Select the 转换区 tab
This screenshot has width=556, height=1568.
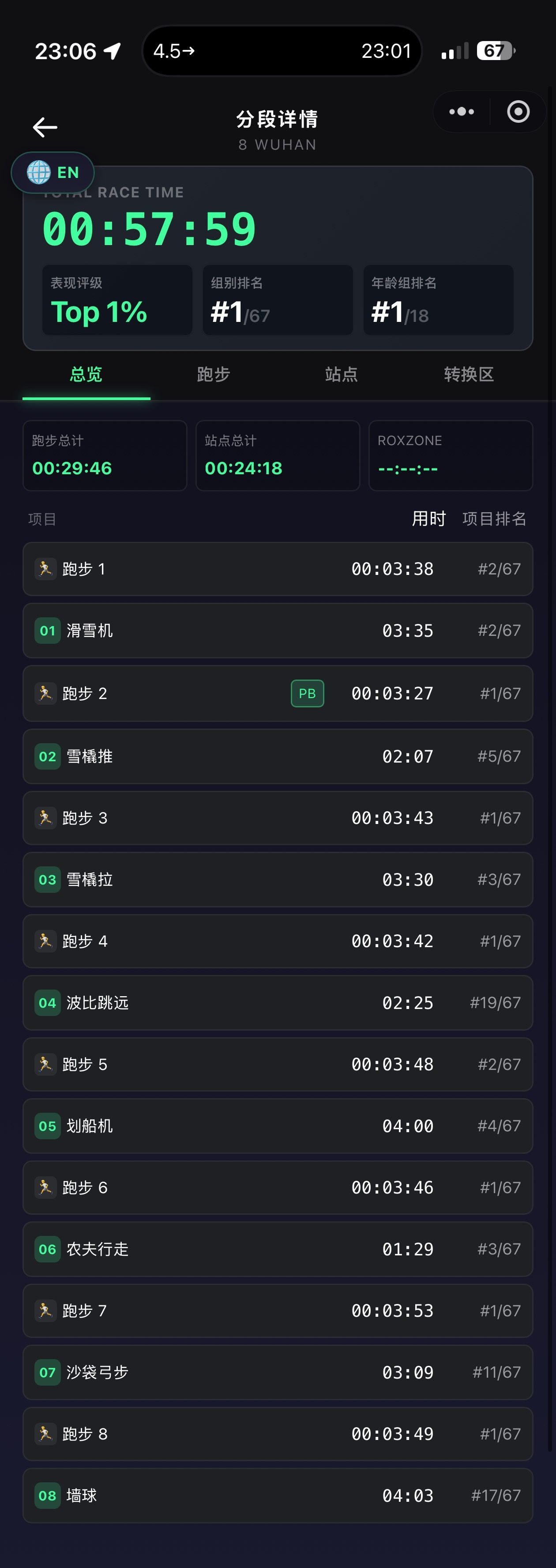pos(468,374)
